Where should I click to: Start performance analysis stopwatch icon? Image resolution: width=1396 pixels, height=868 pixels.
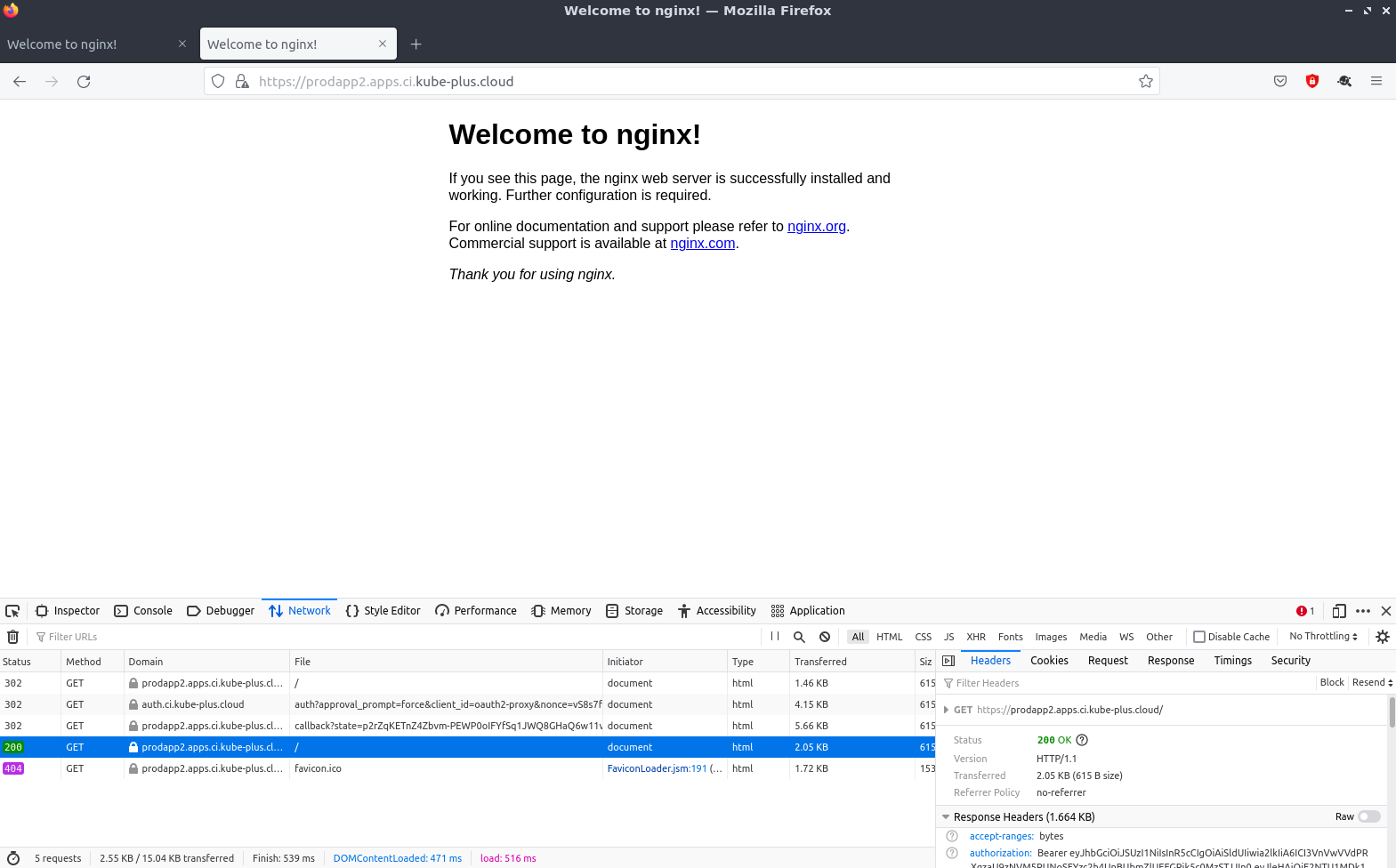pos(12,858)
